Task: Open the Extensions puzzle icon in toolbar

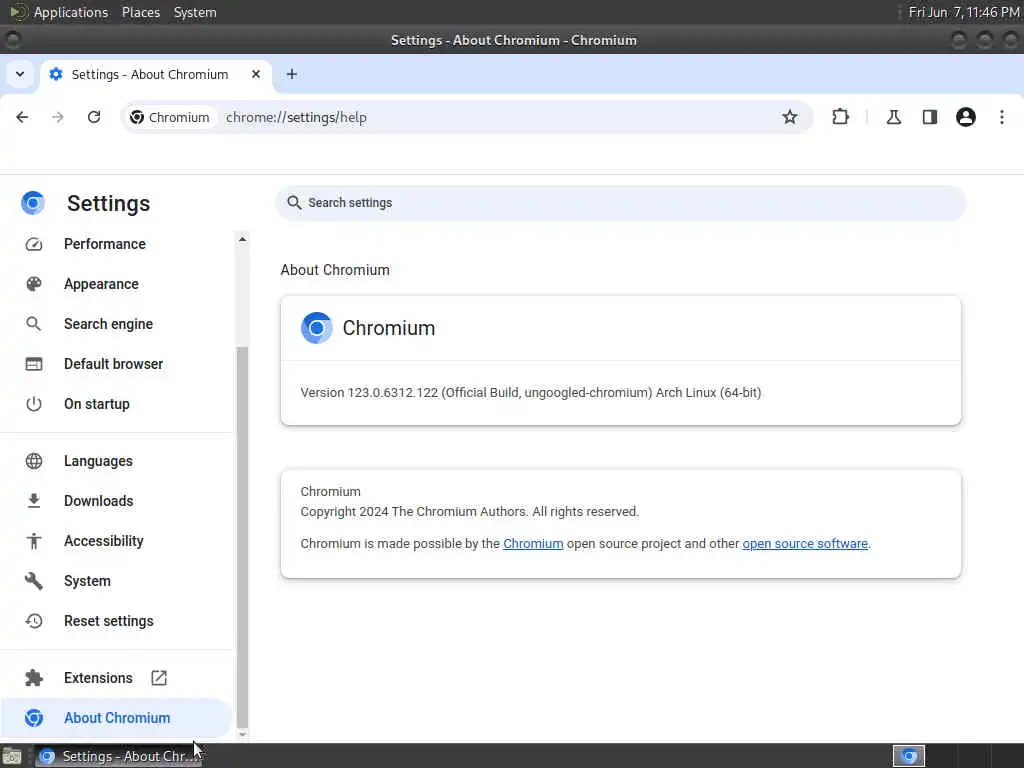Action: (840, 117)
